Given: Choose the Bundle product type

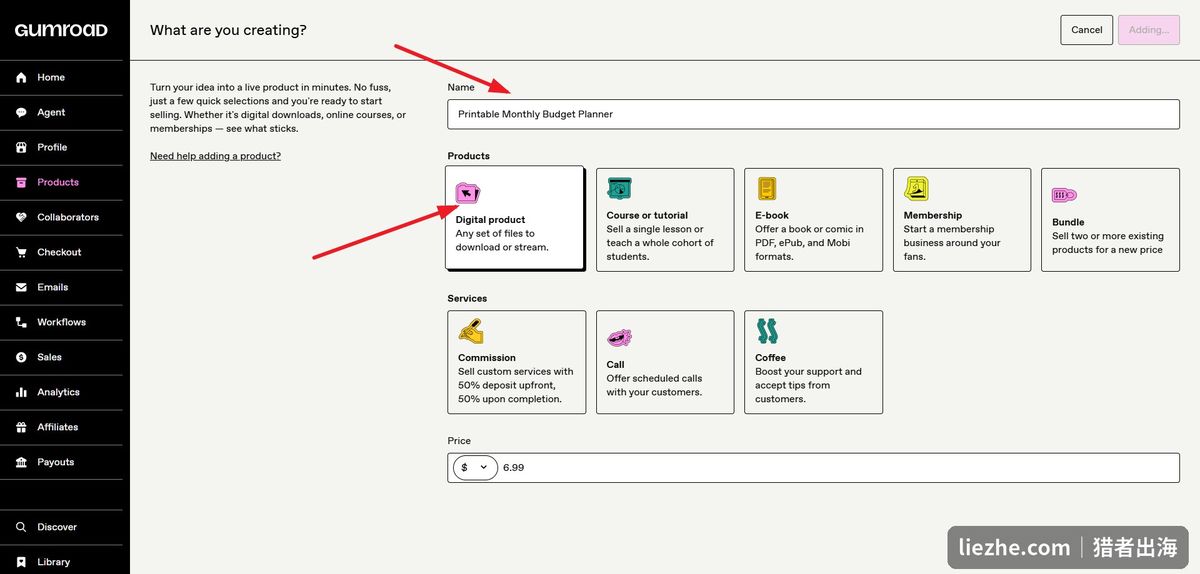Looking at the screenshot, I should [x=1110, y=220].
